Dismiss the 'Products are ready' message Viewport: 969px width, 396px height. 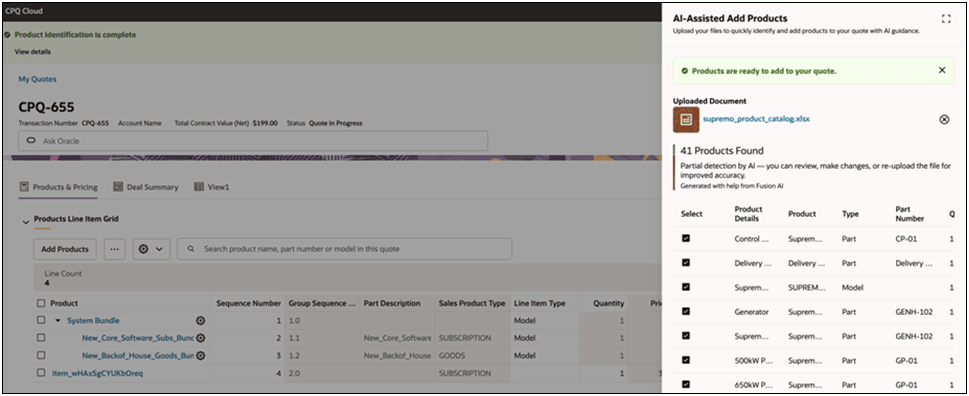click(942, 70)
